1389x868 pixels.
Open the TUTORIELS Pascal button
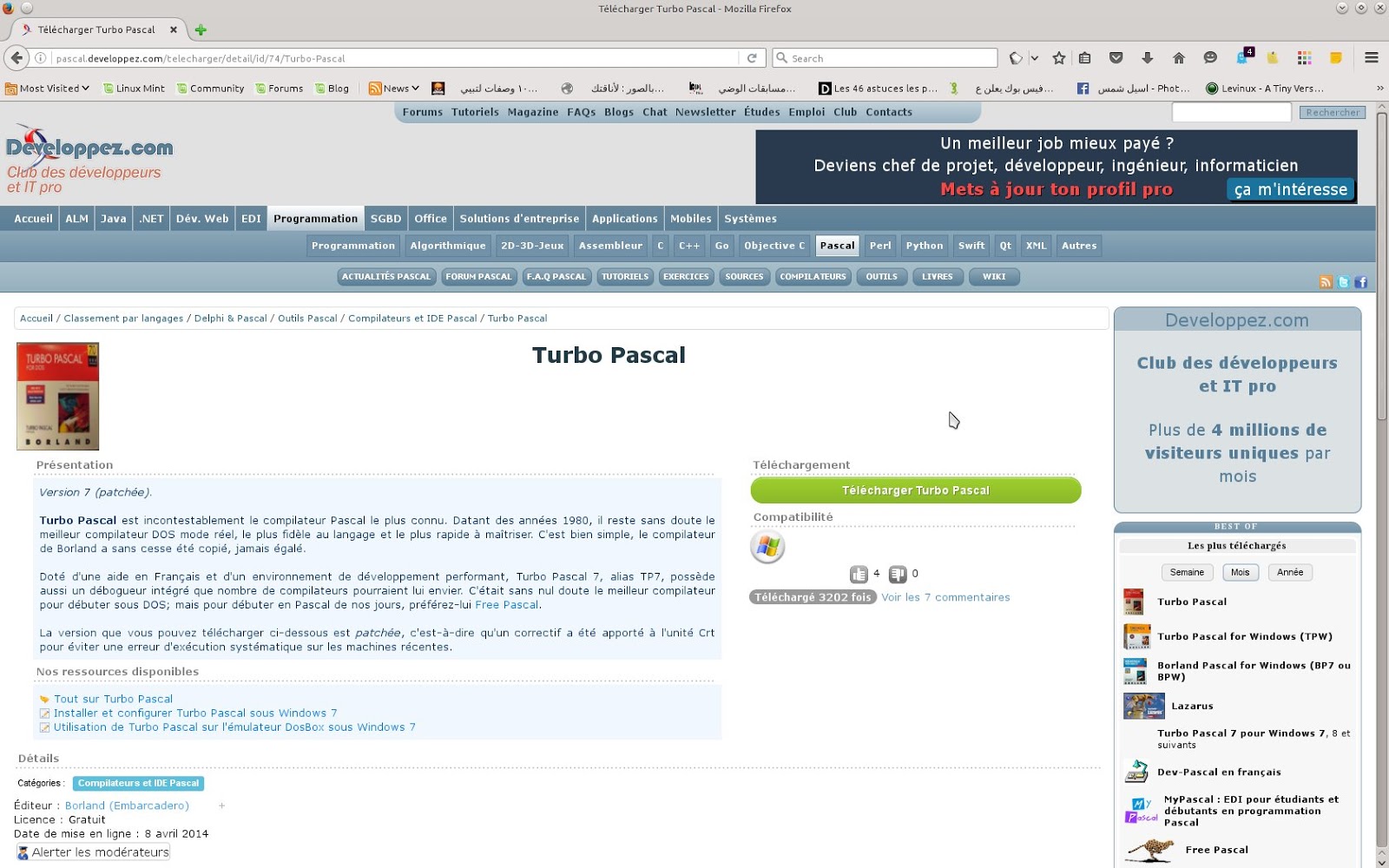click(625, 277)
